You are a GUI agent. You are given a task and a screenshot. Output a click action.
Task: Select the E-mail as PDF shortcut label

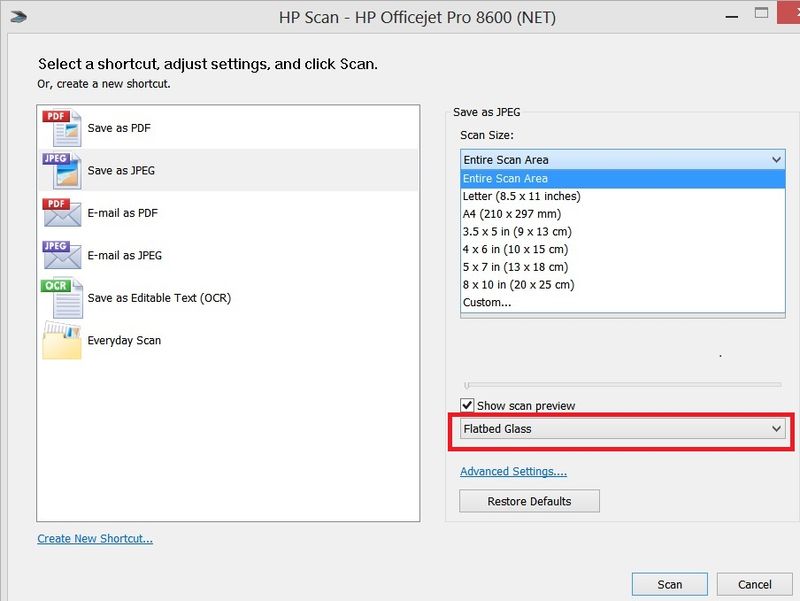point(122,213)
